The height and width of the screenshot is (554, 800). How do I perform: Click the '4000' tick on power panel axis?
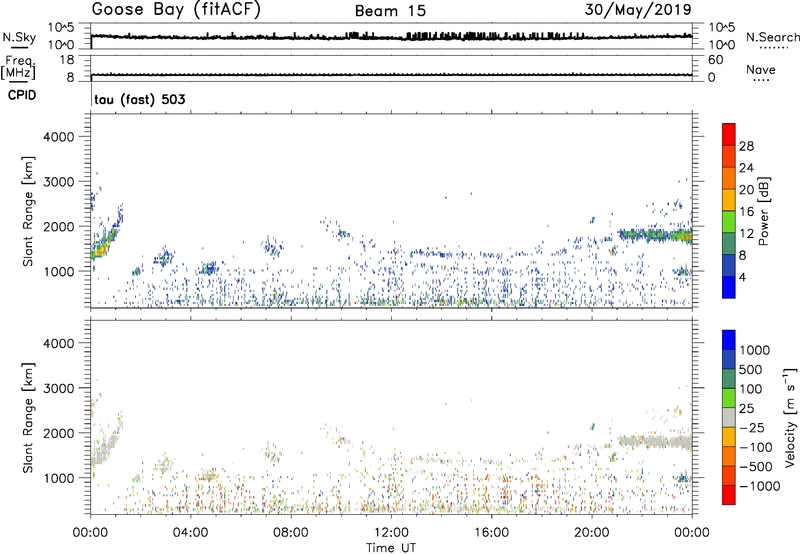(x=58, y=137)
